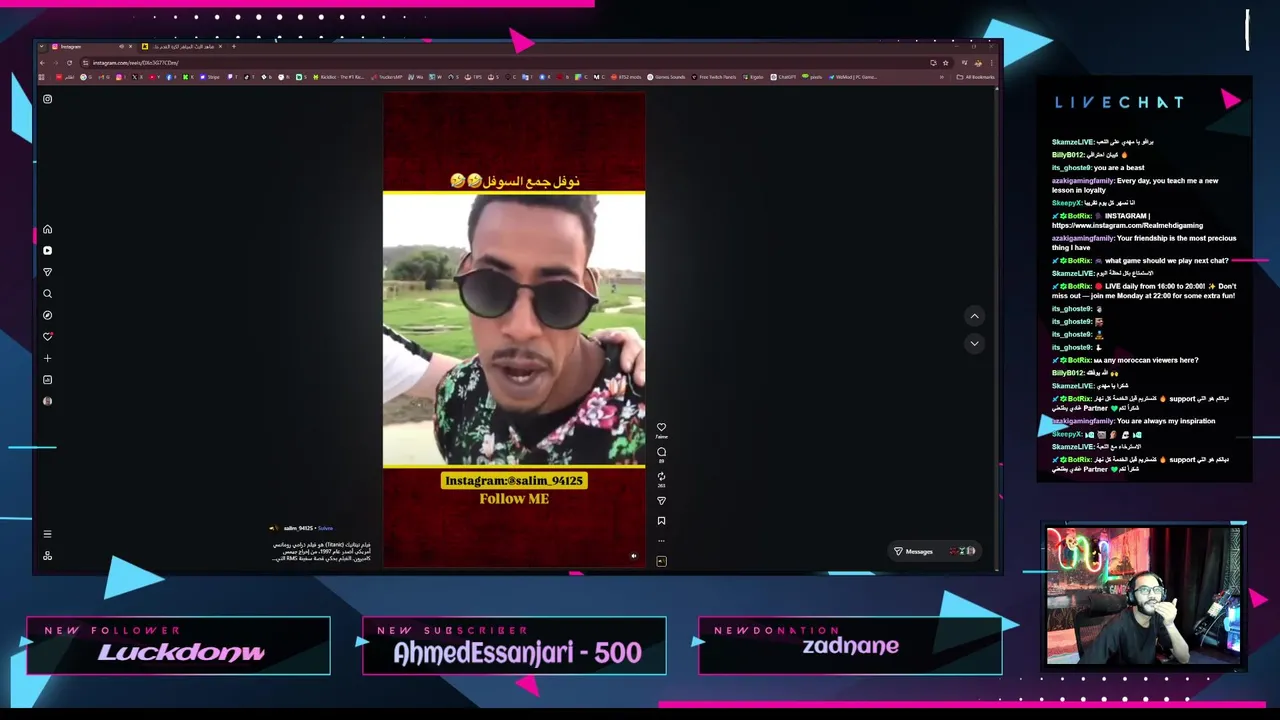This screenshot has width=1280, height=720.
Task: Click the 'you are a beast' chat message
Action: (x=1098, y=168)
